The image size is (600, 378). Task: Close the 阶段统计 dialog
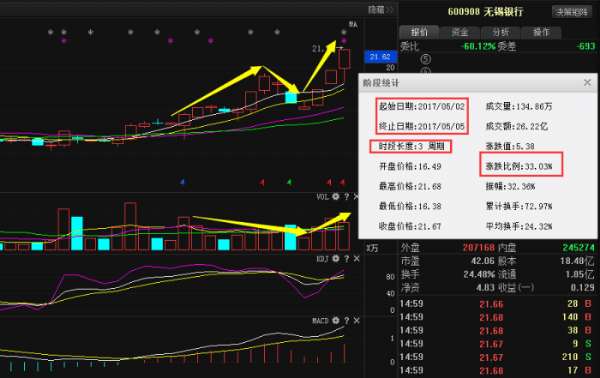tap(587, 83)
